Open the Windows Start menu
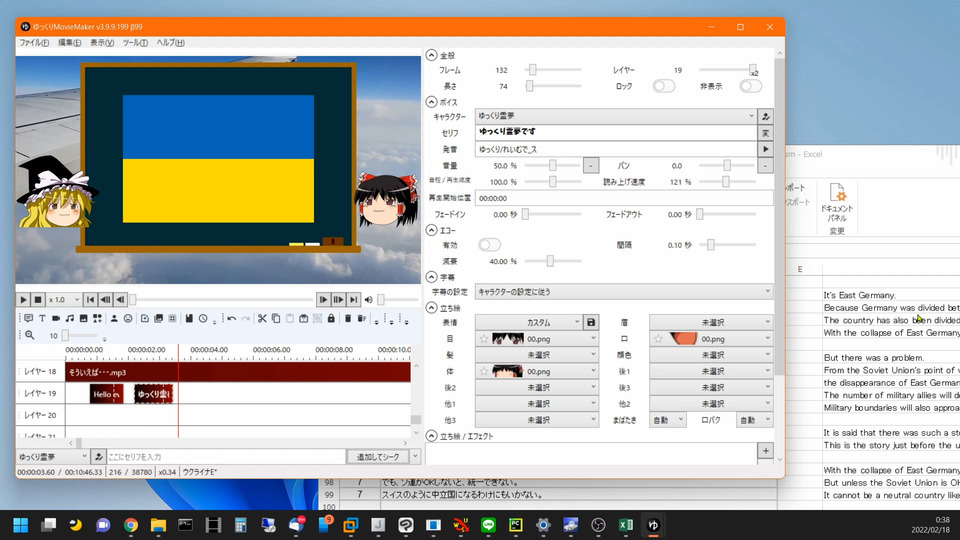This screenshot has width=960, height=540. pyautogui.click(x=20, y=525)
